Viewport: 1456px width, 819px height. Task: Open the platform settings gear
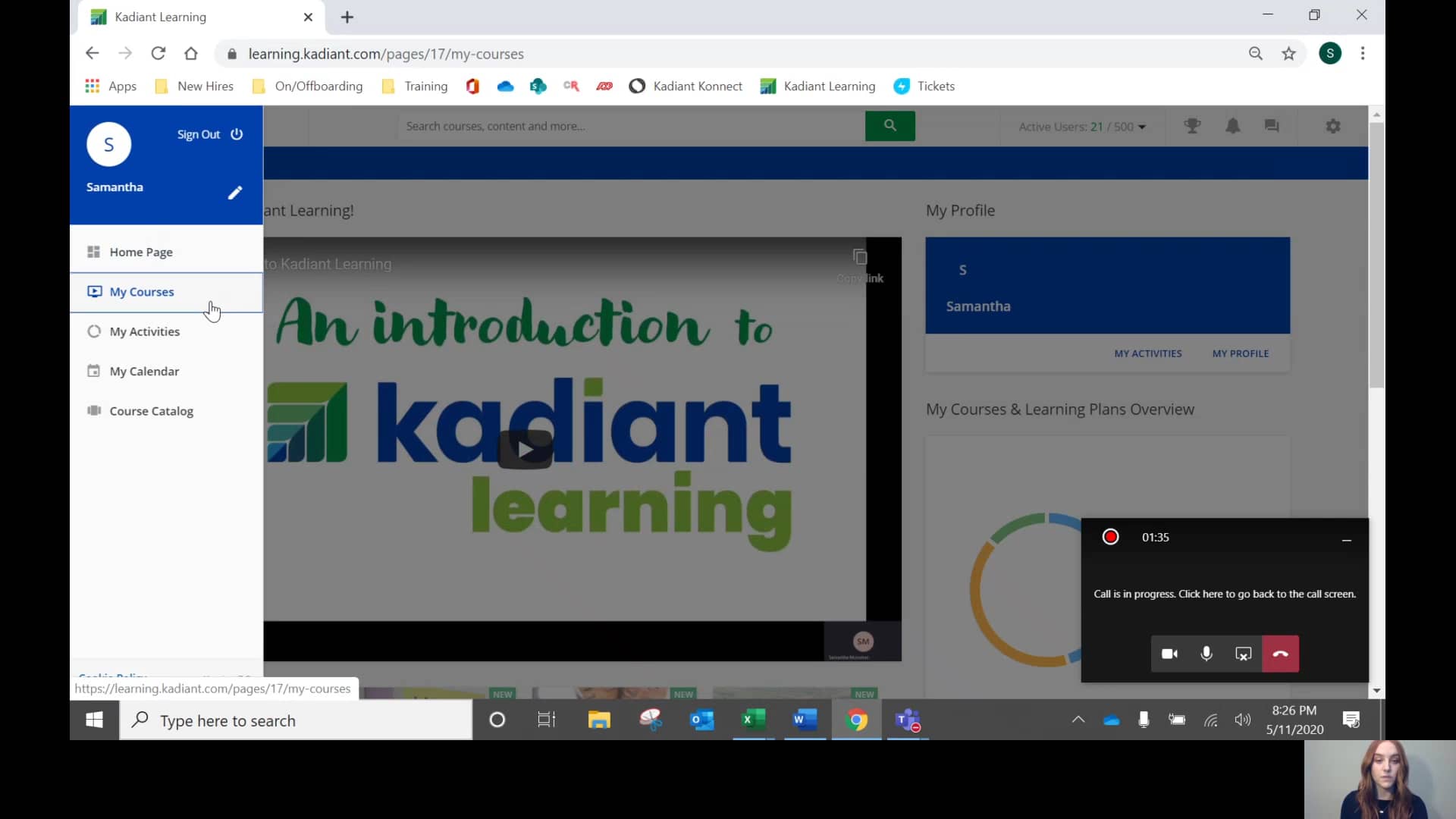[1333, 126]
